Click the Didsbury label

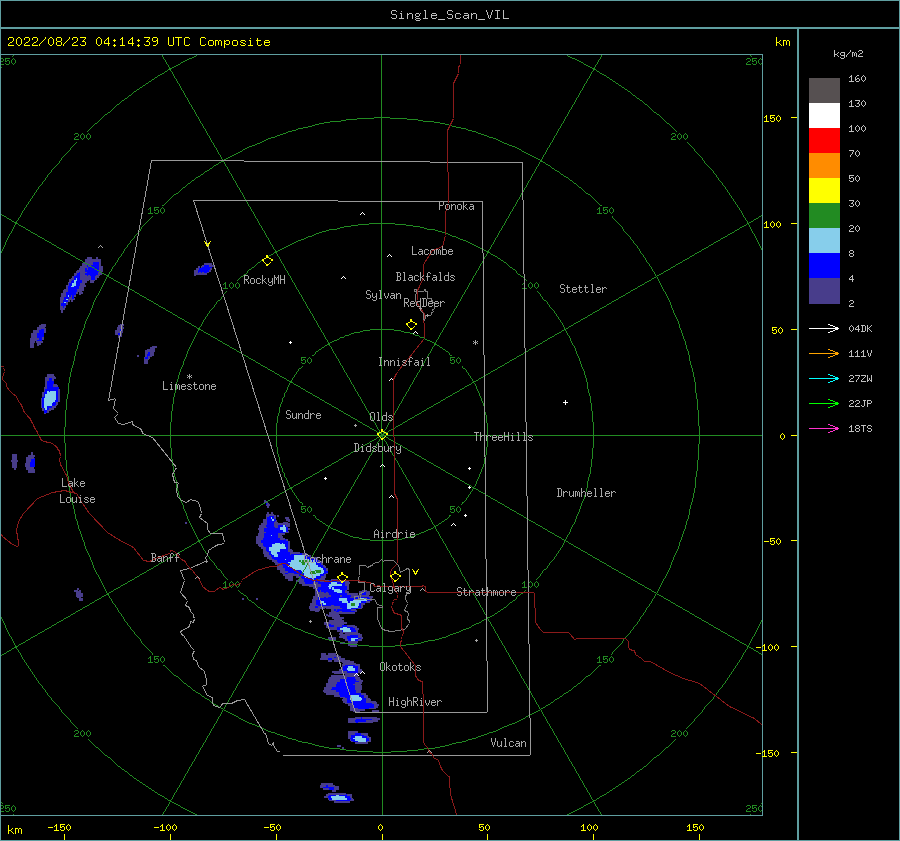point(377,448)
